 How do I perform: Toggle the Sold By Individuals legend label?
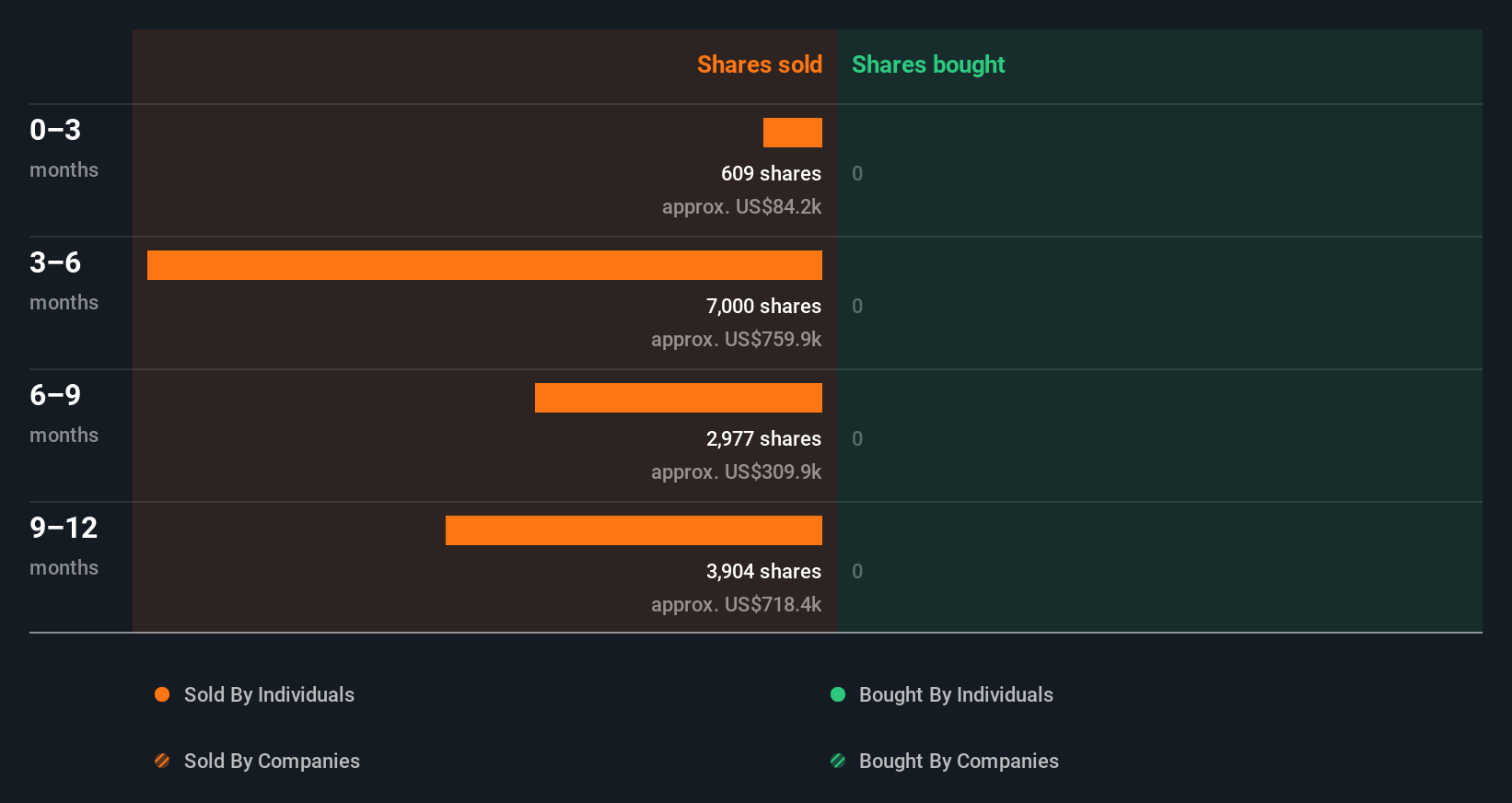(x=269, y=694)
